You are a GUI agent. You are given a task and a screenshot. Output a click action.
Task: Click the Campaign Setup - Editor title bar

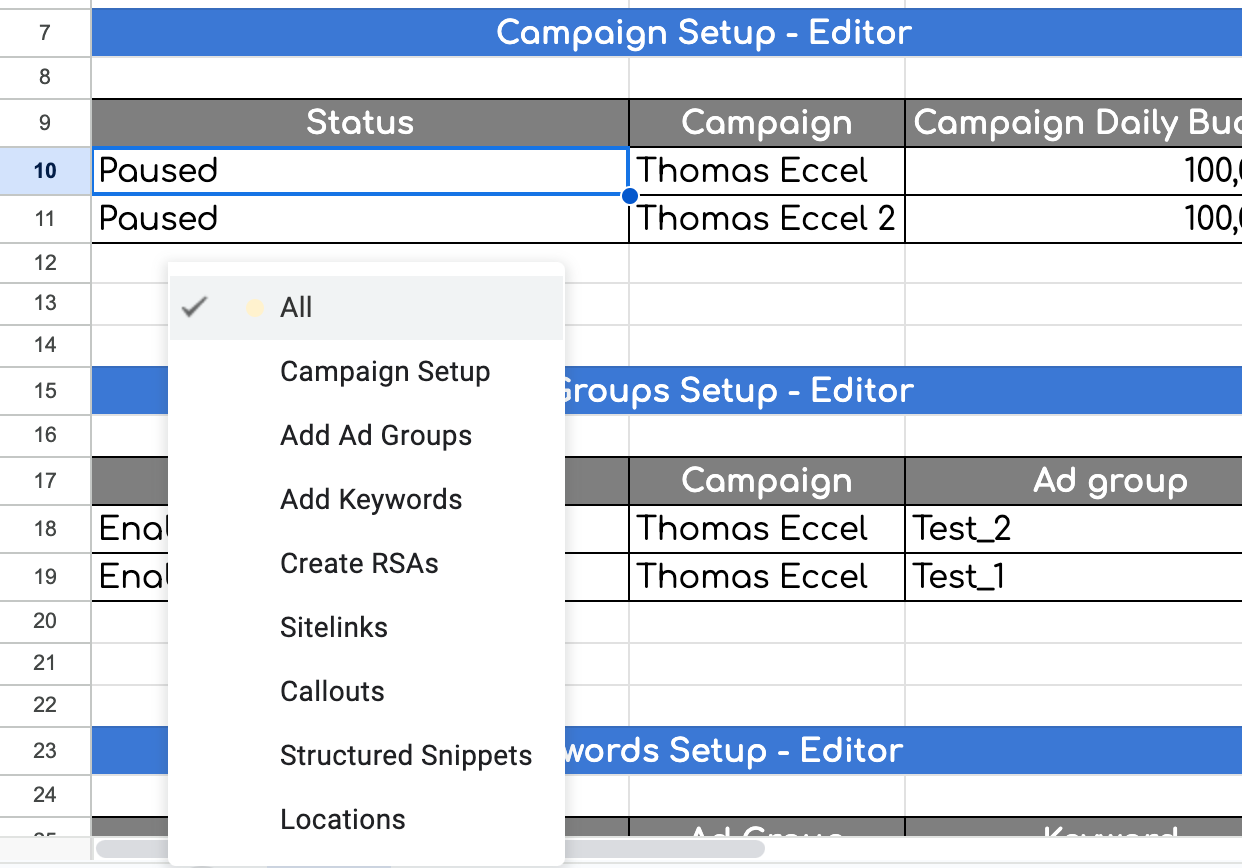click(x=704, y=33)
